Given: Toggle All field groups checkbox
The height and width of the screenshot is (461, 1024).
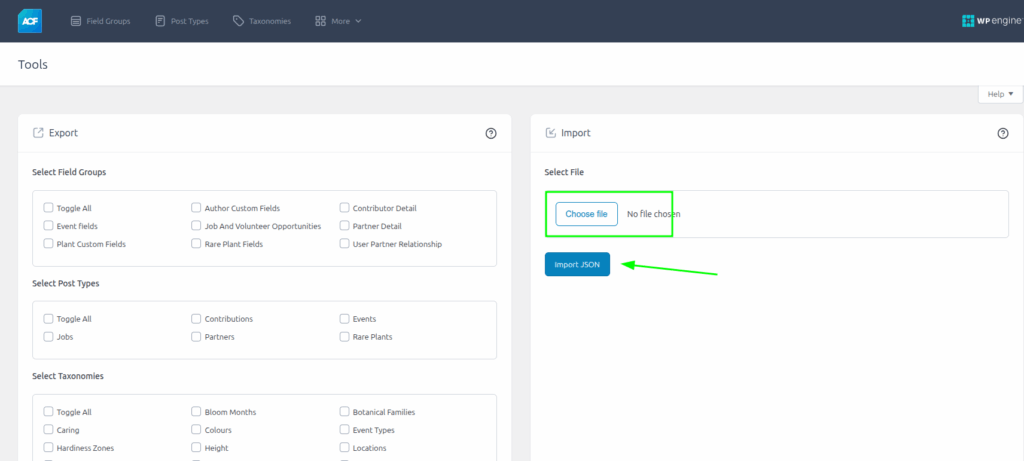Looking at the screenshot, I should point(48,208).
